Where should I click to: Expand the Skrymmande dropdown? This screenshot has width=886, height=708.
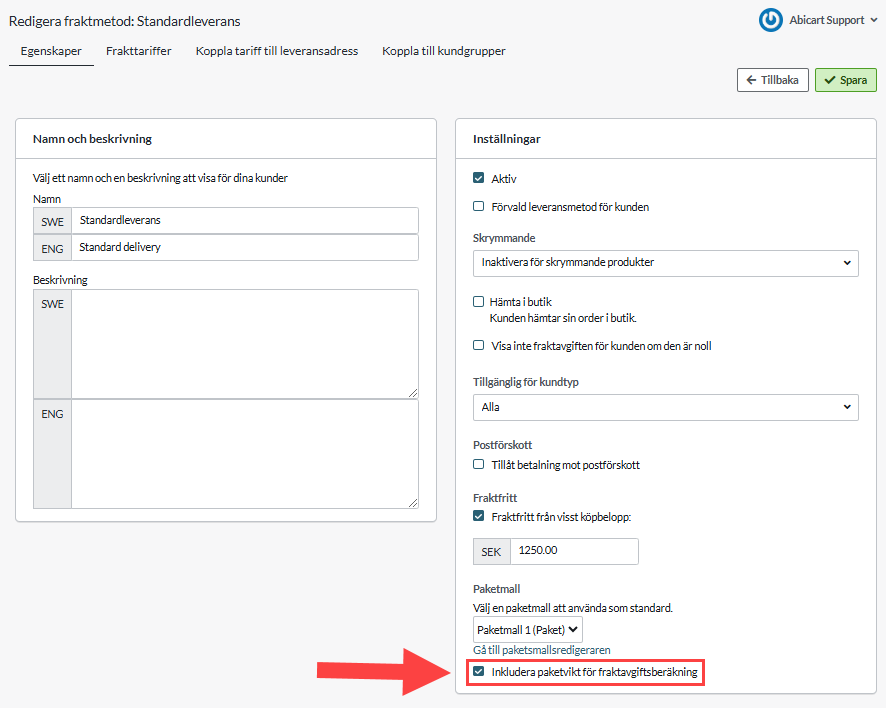pos(665,263)
